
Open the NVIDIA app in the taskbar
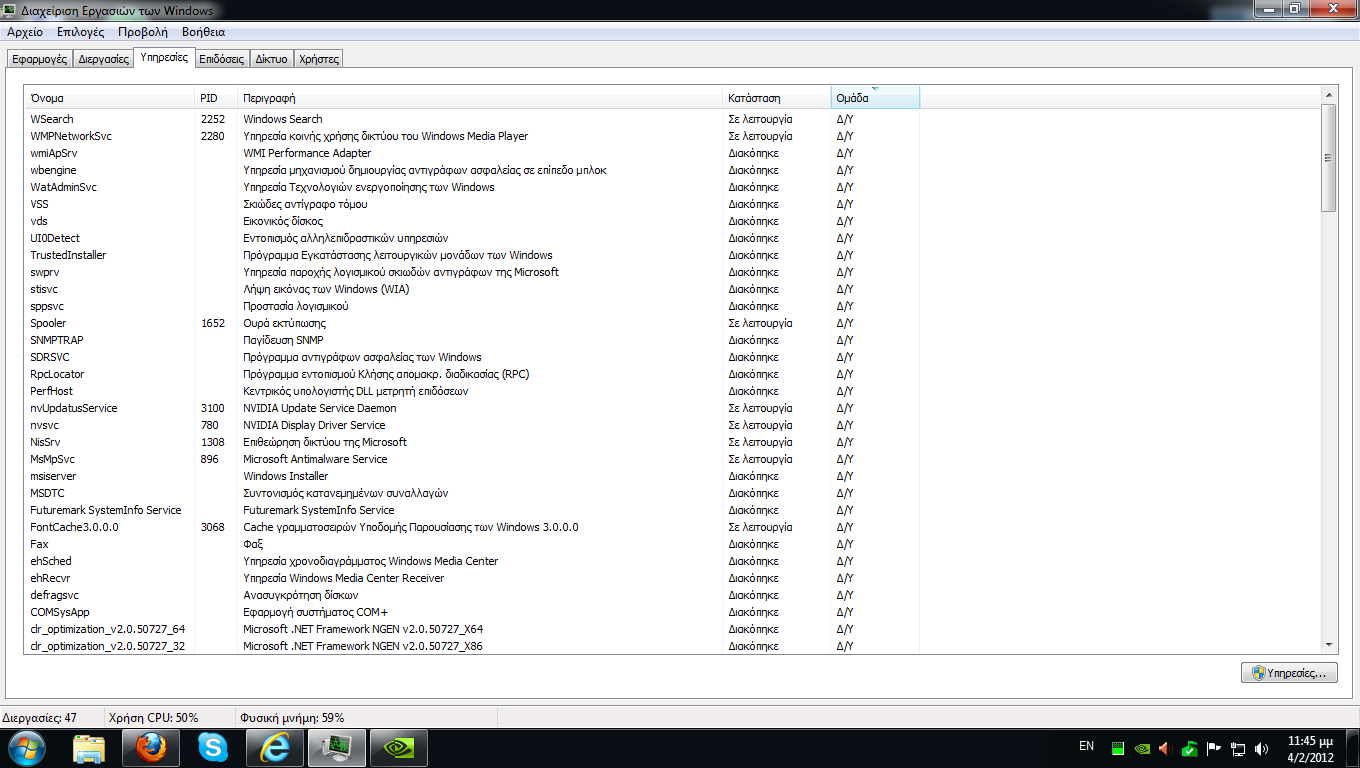pos(399,748)
